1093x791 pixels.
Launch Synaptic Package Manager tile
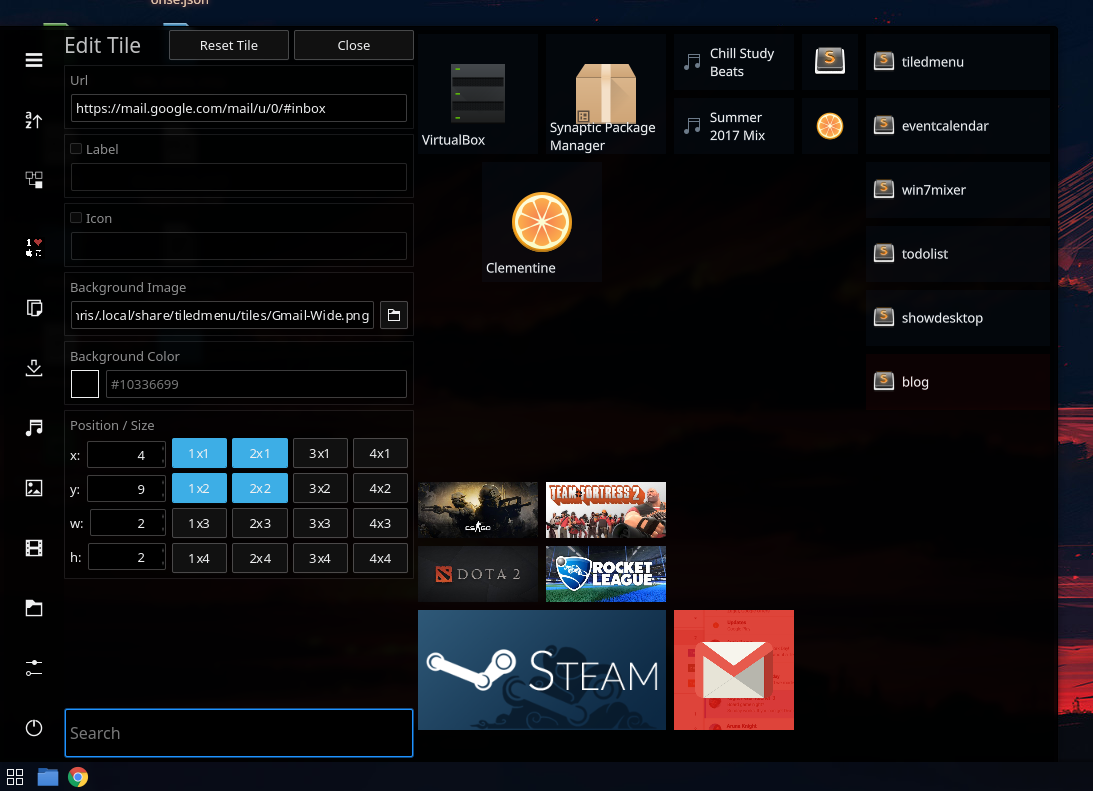[606, 94]
